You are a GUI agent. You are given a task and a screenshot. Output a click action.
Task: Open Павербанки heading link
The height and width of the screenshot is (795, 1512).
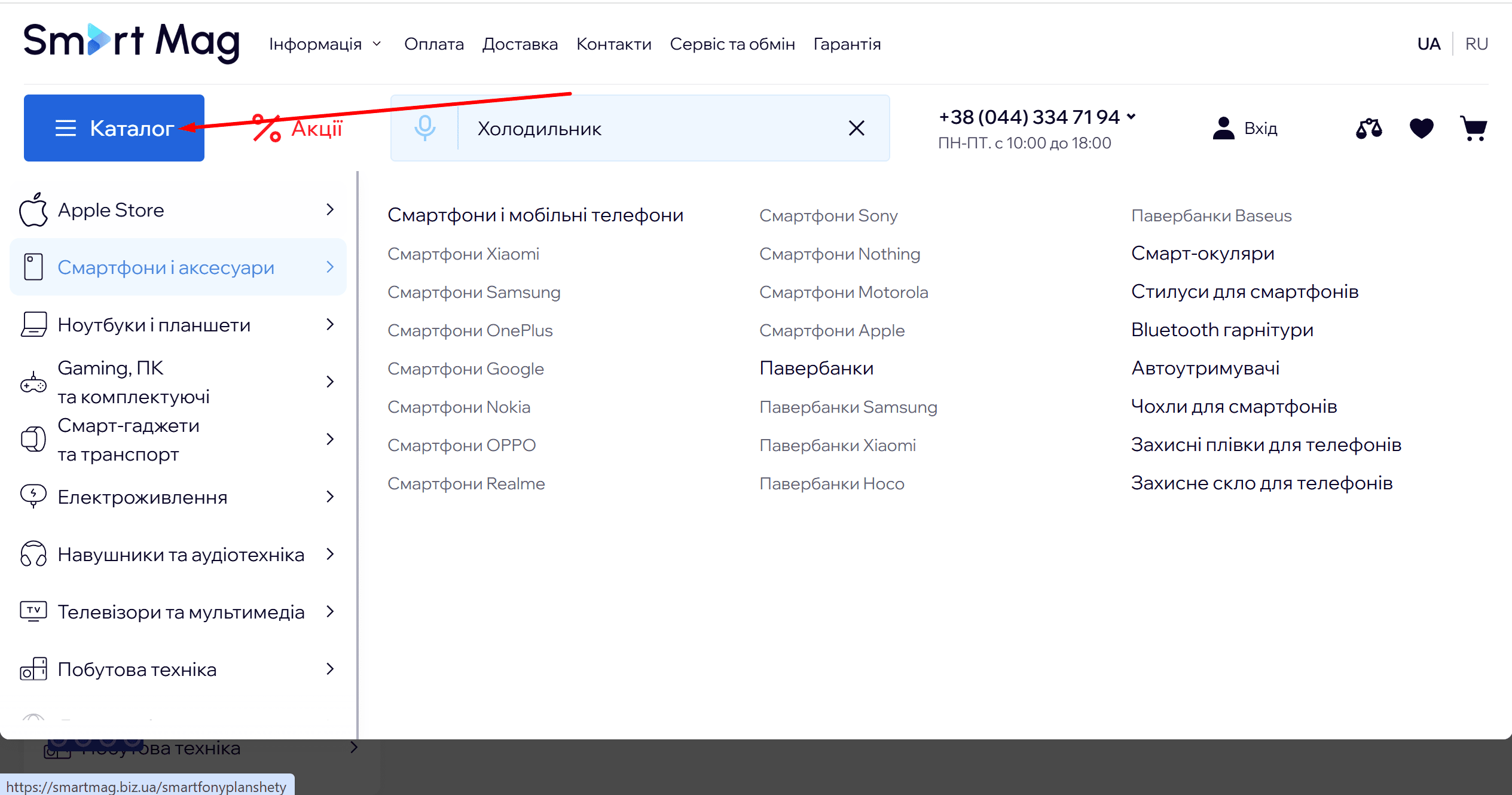tap(817, 368)
